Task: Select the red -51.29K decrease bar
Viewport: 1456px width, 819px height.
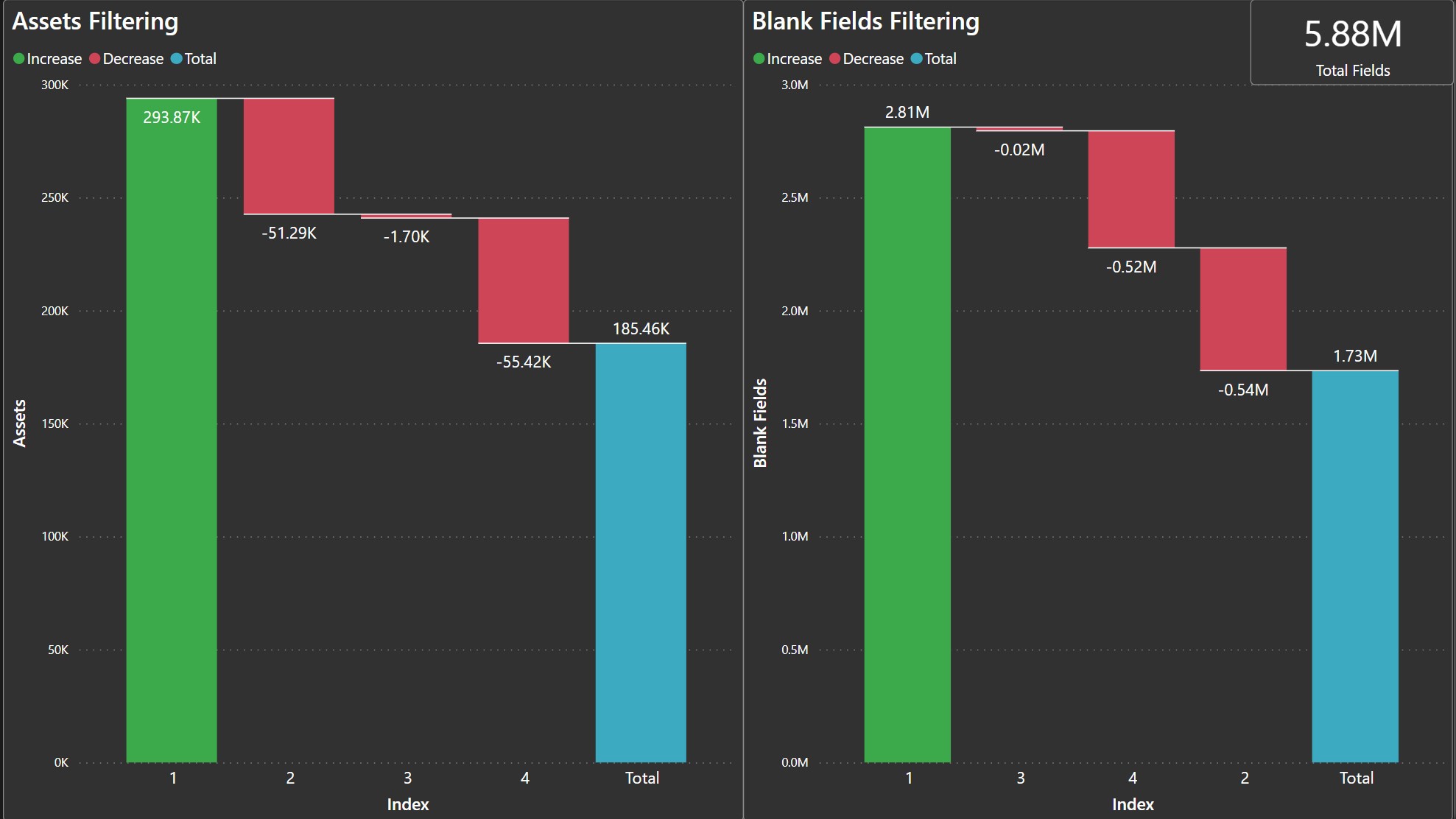Action: point(289,156)
